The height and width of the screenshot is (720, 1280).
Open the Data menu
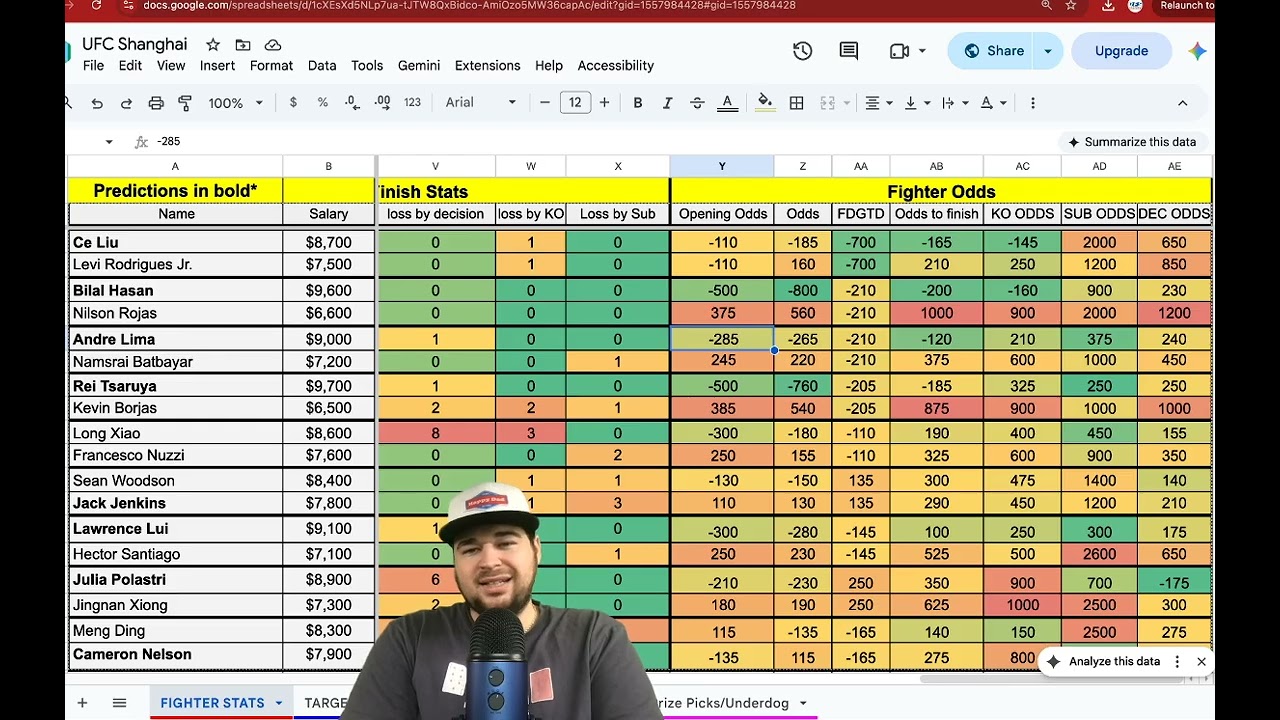(322, 66)
